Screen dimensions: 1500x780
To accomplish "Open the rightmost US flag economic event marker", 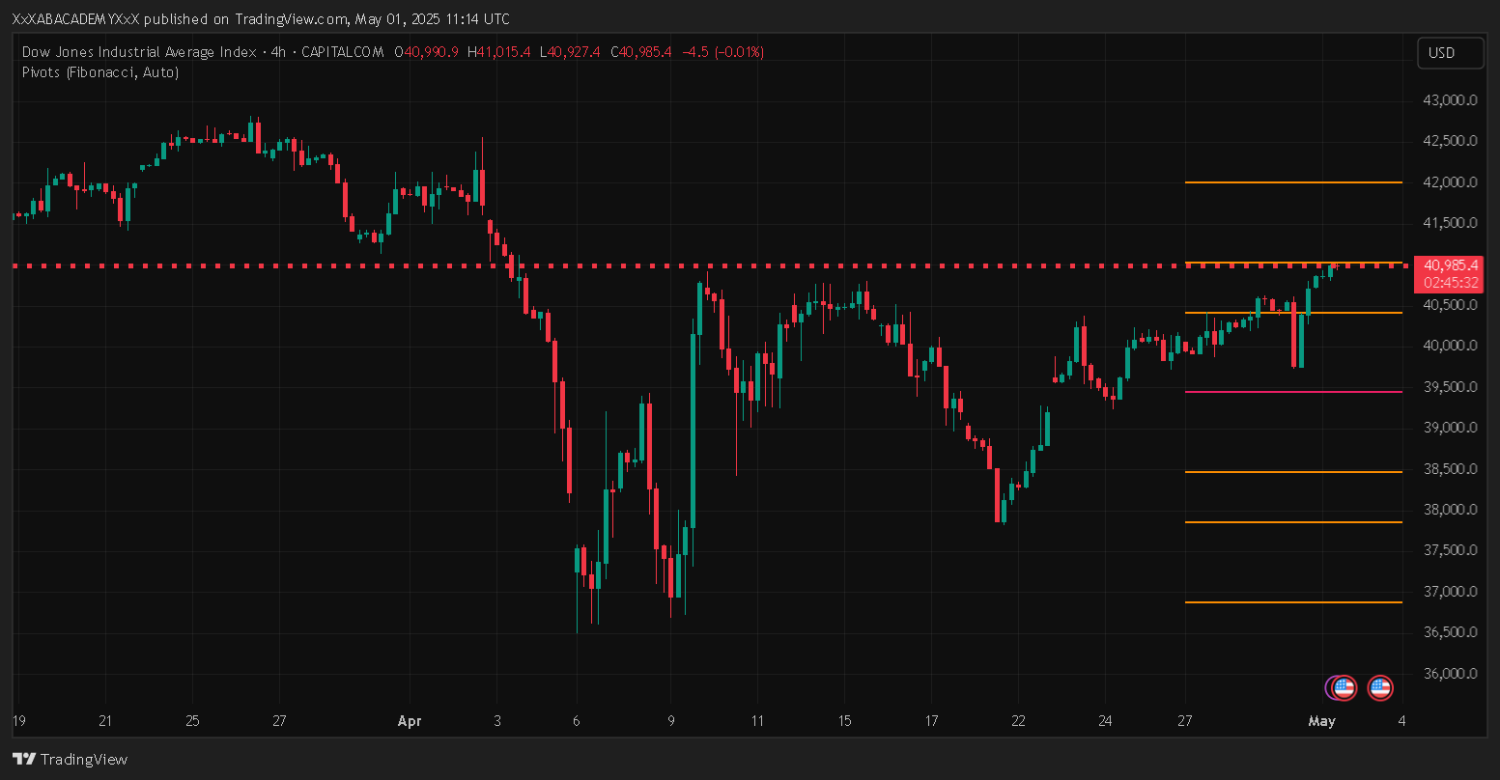I will [1380, 687].
